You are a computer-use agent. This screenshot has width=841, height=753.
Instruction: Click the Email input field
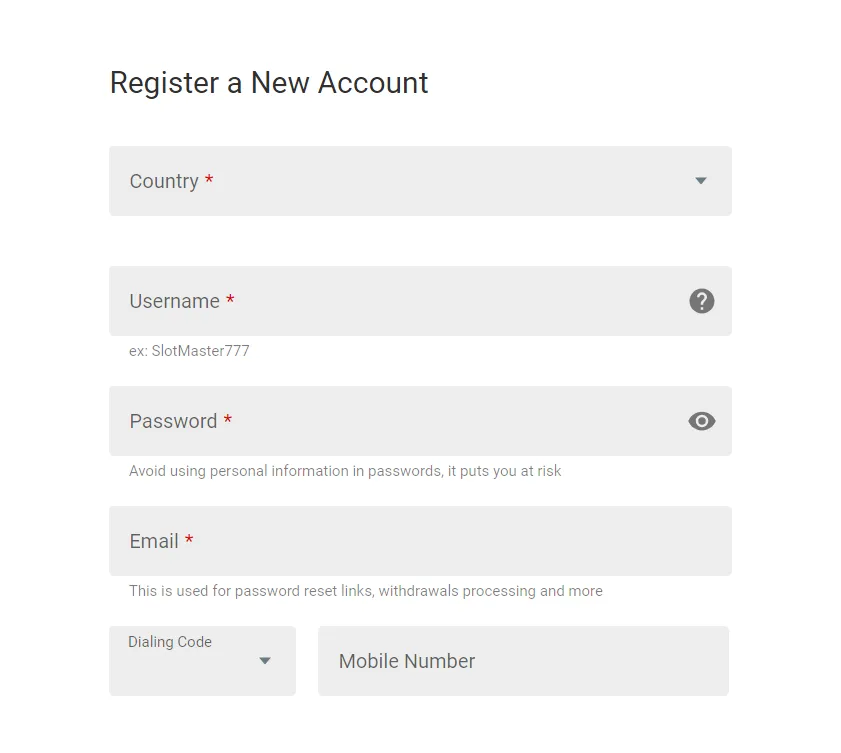coord(420,541)
